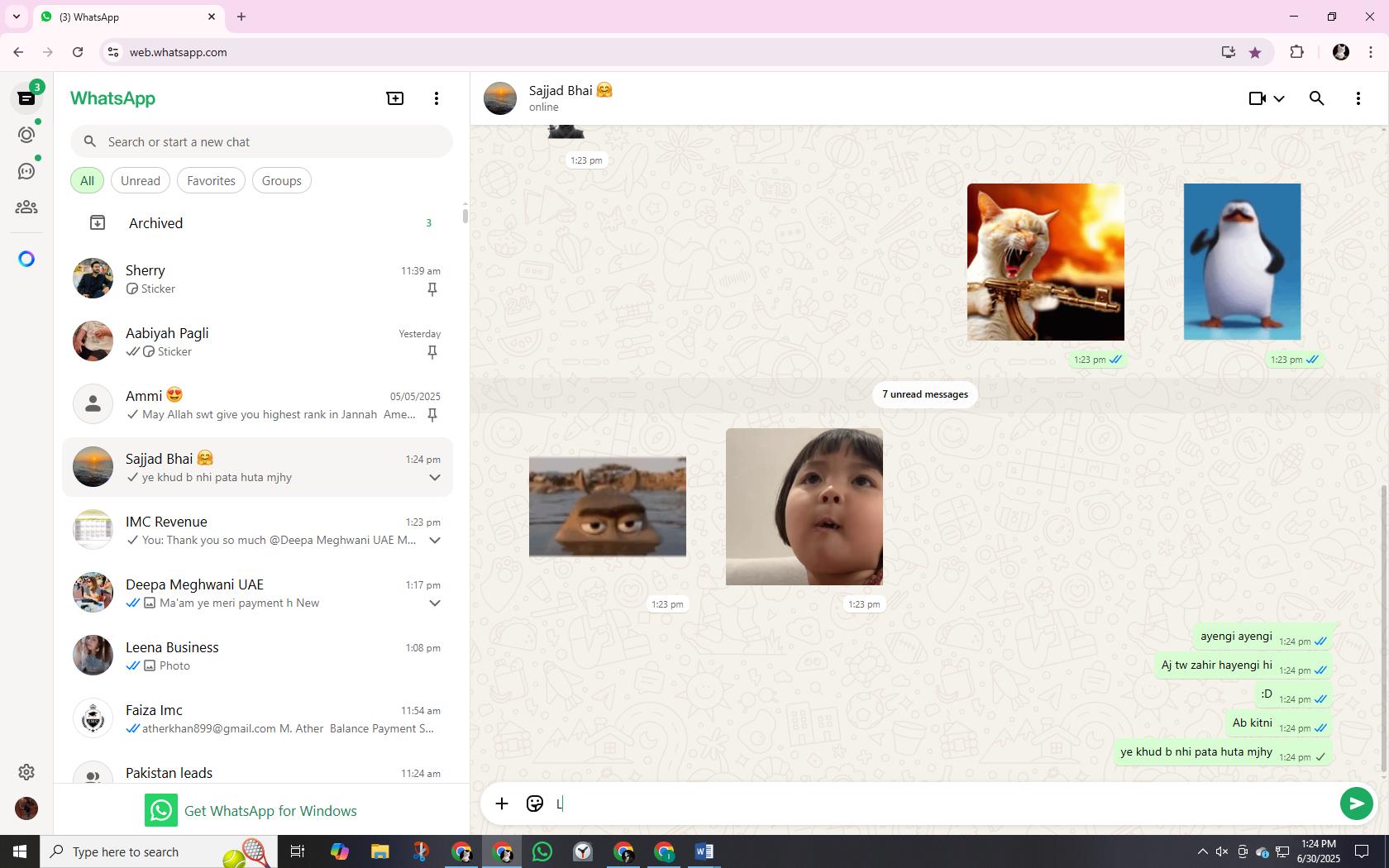The width and height of the screenshot is (1389, 868).
Task: Open the cat with gun sticker
Action: [1046, 262]
